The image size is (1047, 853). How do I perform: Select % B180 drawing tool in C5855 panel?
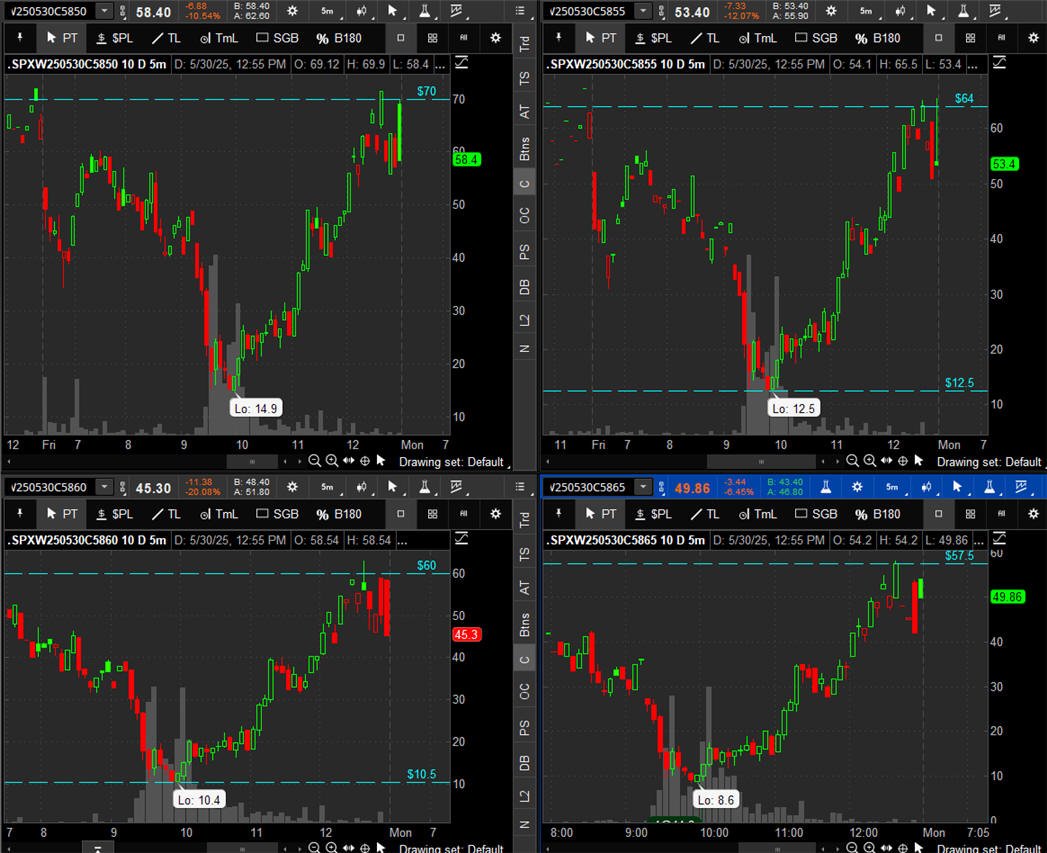click(877, 38)
